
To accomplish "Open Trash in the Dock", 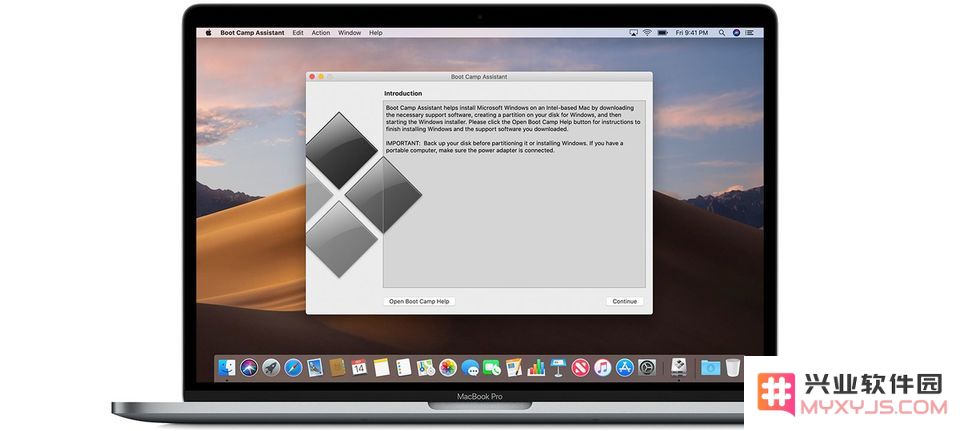I will pyautogui.click(x=732, y=367).
